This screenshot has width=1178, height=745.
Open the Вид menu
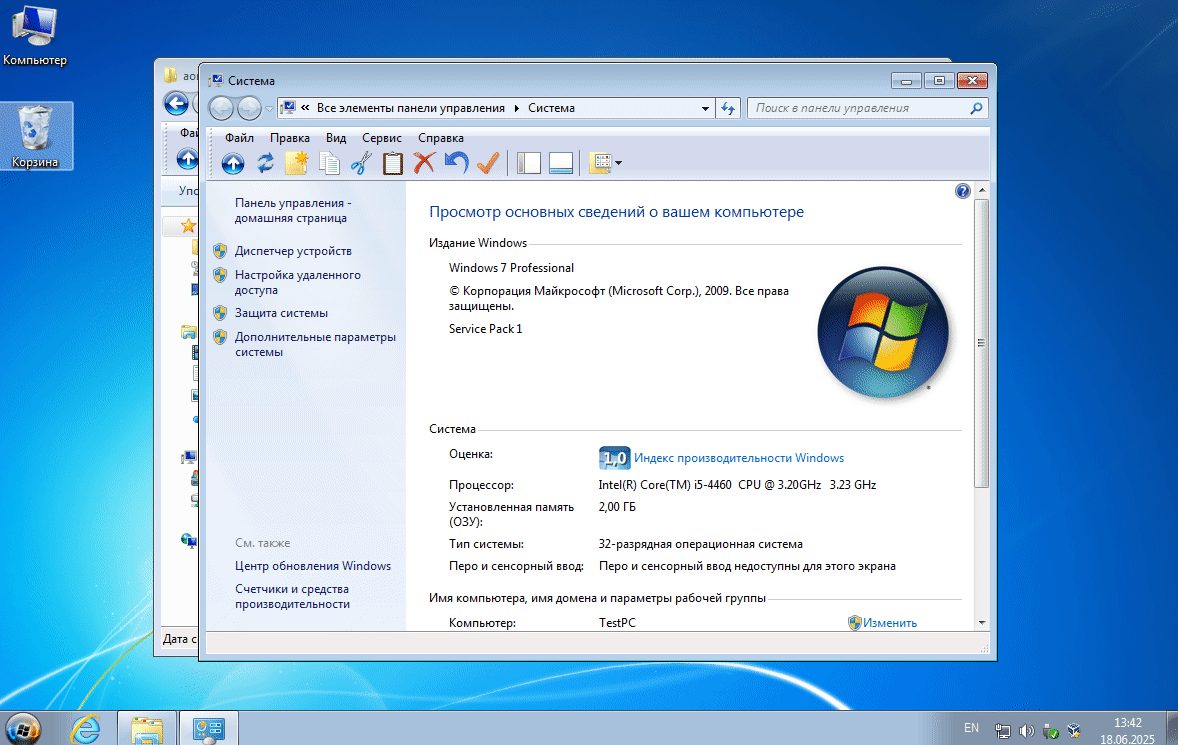[336, 138]
